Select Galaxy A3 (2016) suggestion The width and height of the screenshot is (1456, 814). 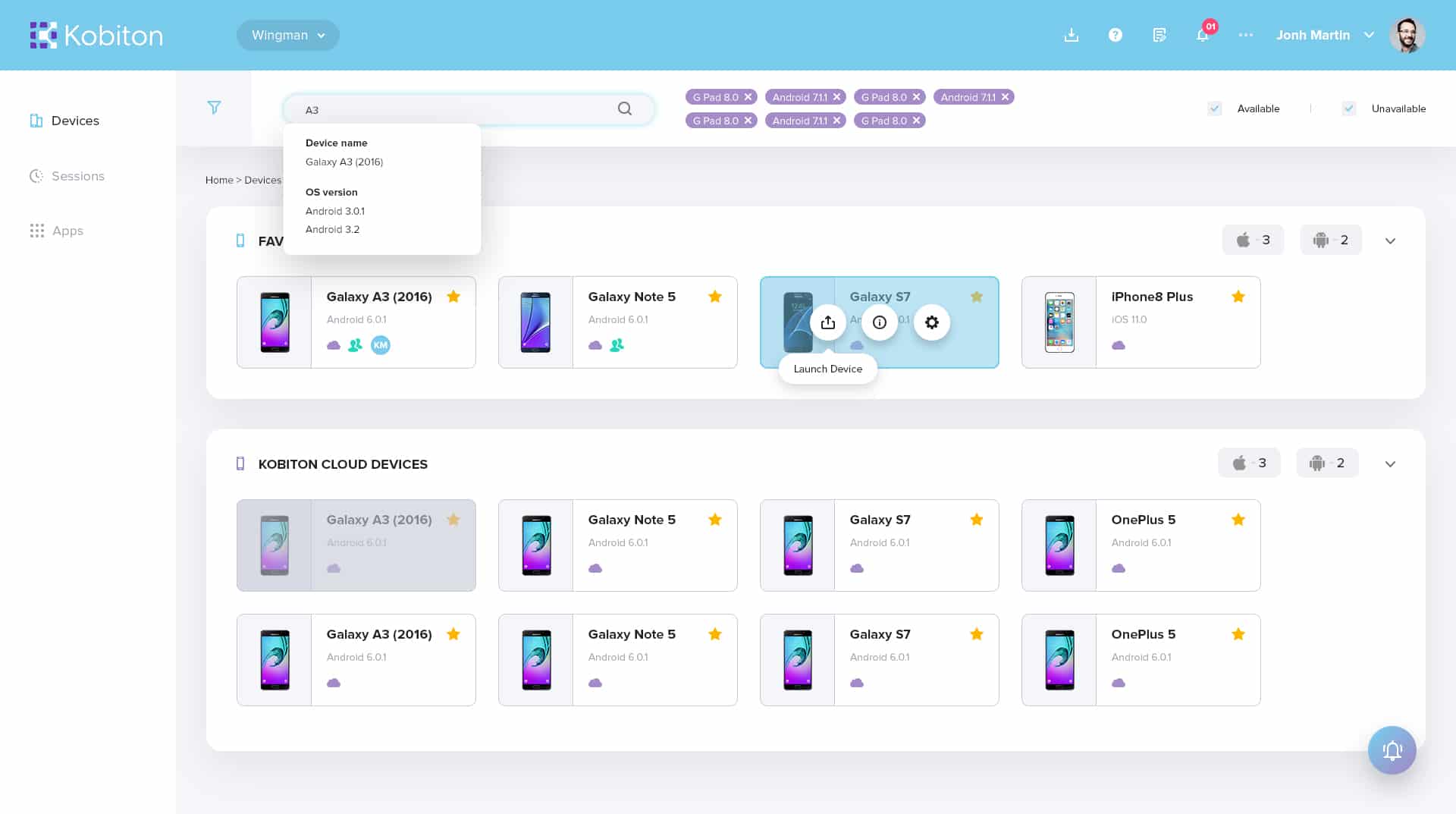[x=344, y=162]
